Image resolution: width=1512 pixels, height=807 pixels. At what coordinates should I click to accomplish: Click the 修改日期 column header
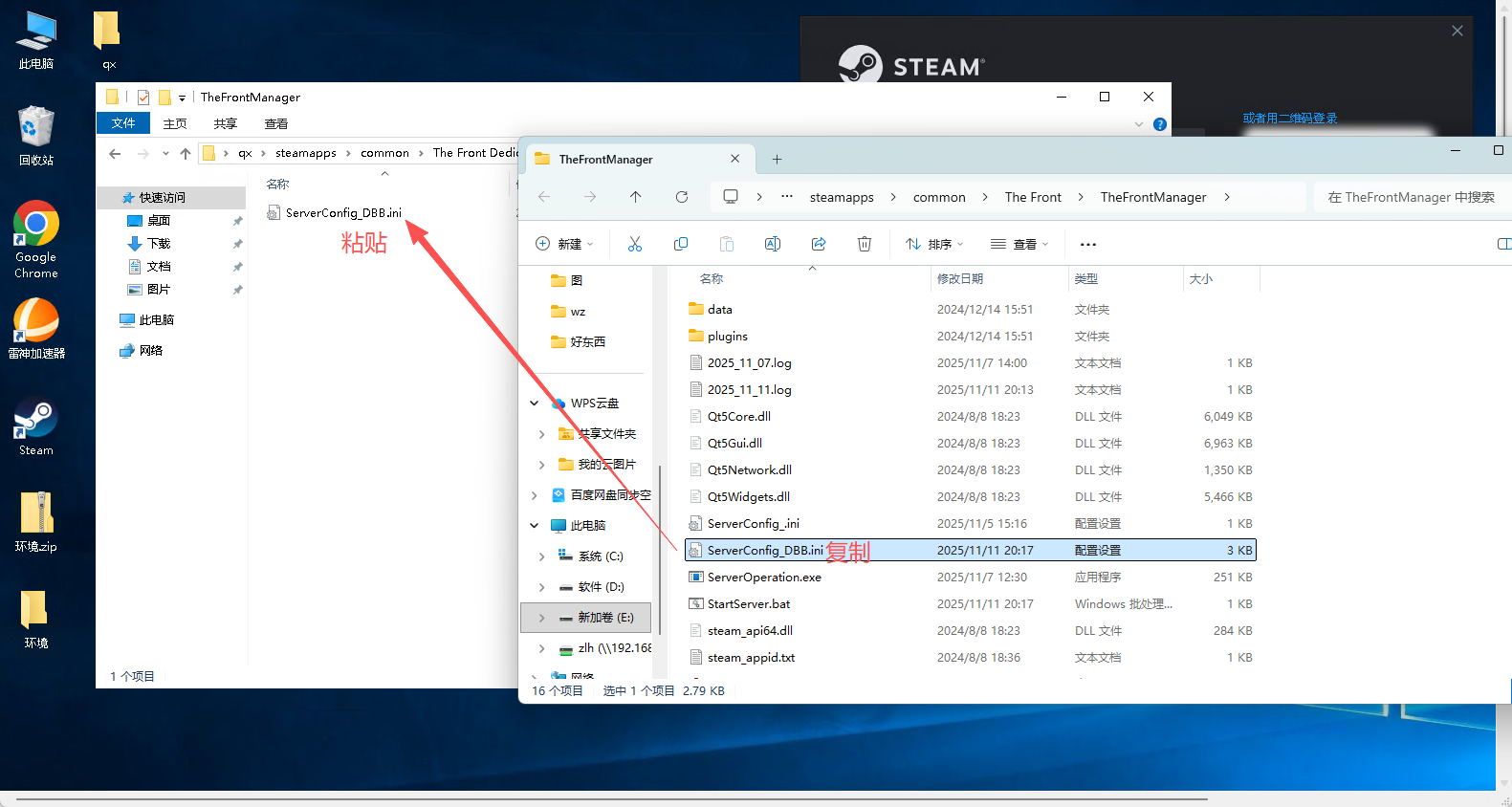tap(960, 279)
